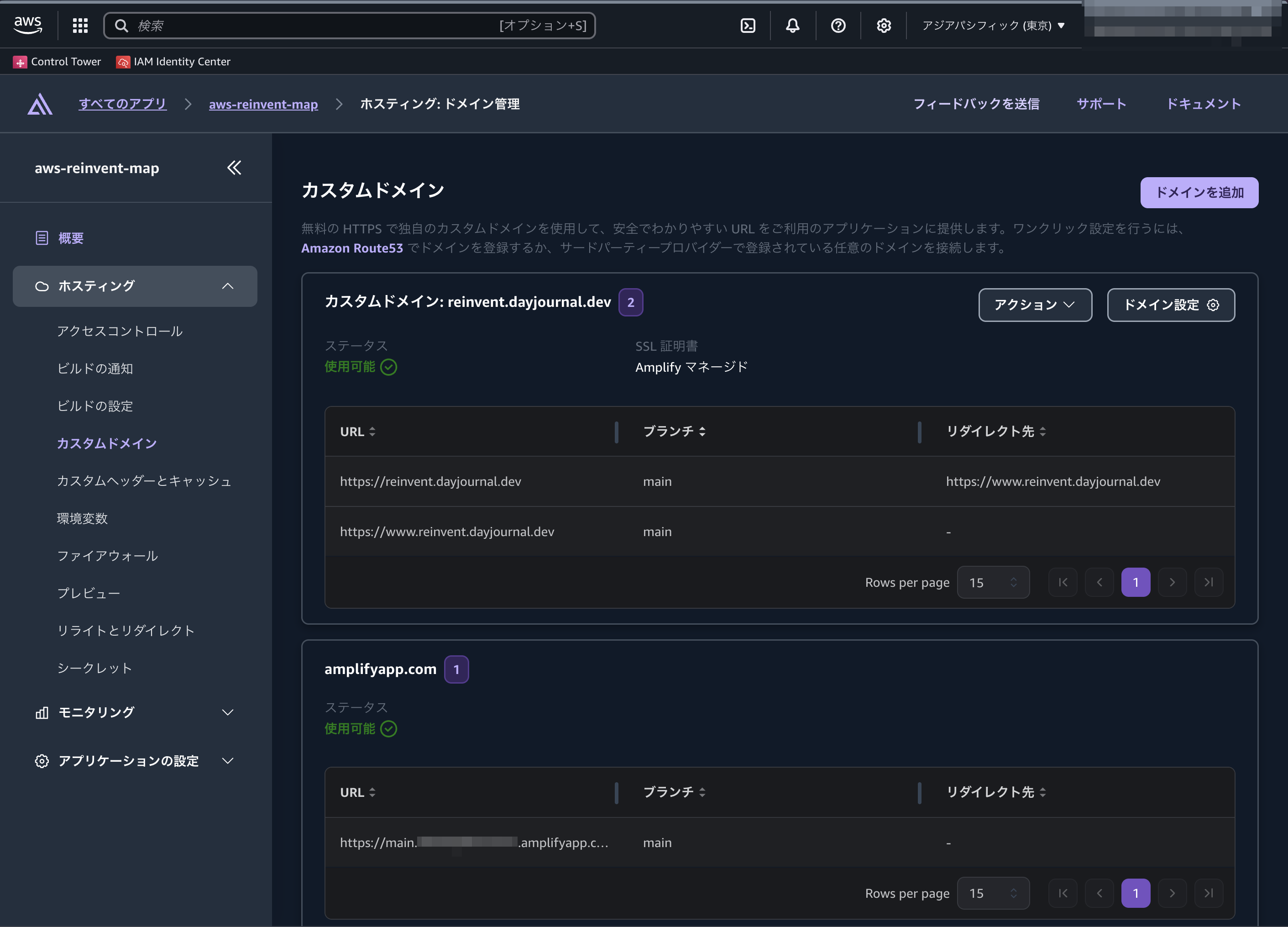This screenshot has height=927, width=1288.
Task: Open the アクション dropdown
Action: pyautogui.click(x=1035, y=305)
